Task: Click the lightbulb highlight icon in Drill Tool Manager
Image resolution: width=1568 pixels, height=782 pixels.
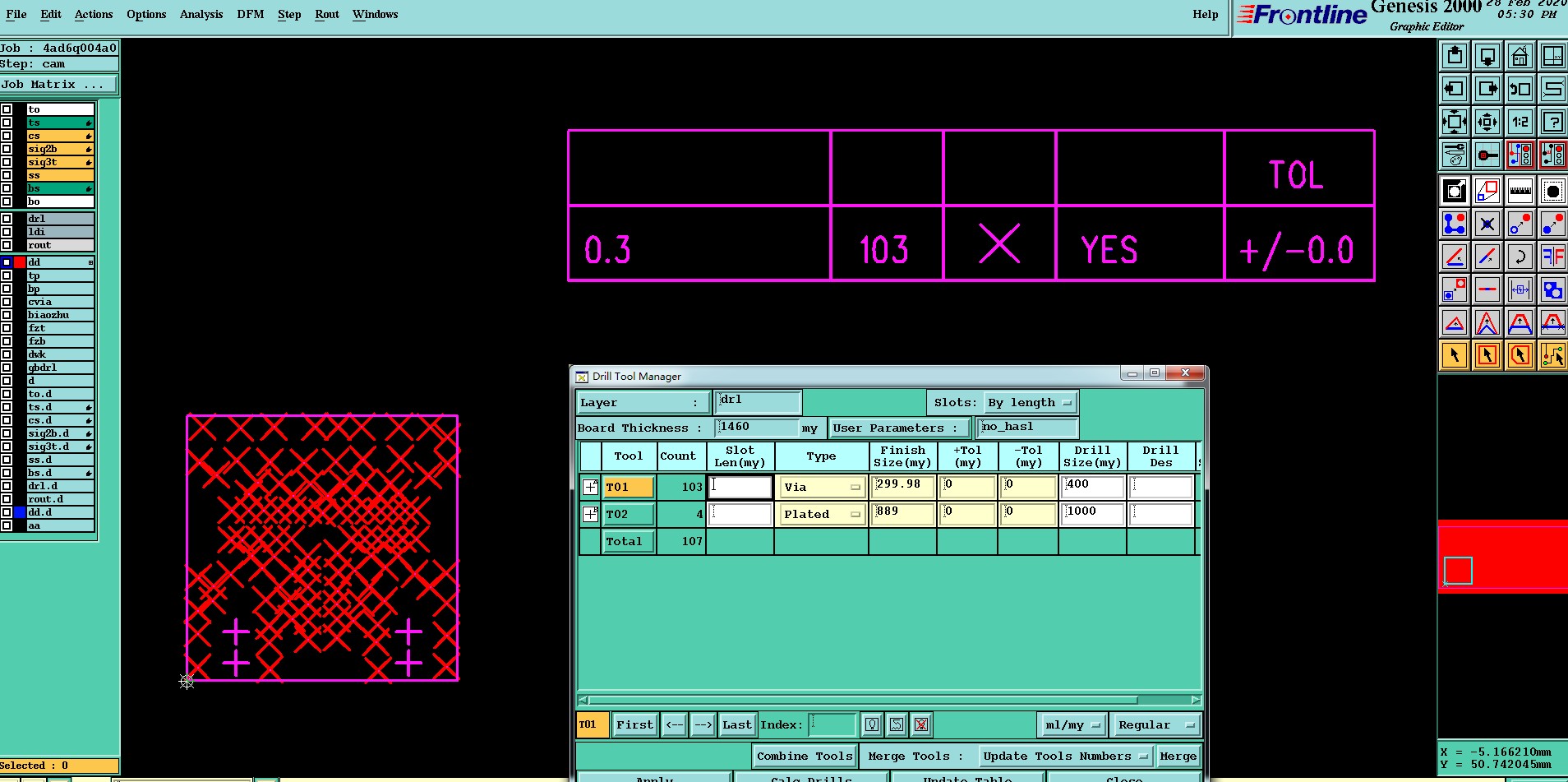Action: [873, 724]
